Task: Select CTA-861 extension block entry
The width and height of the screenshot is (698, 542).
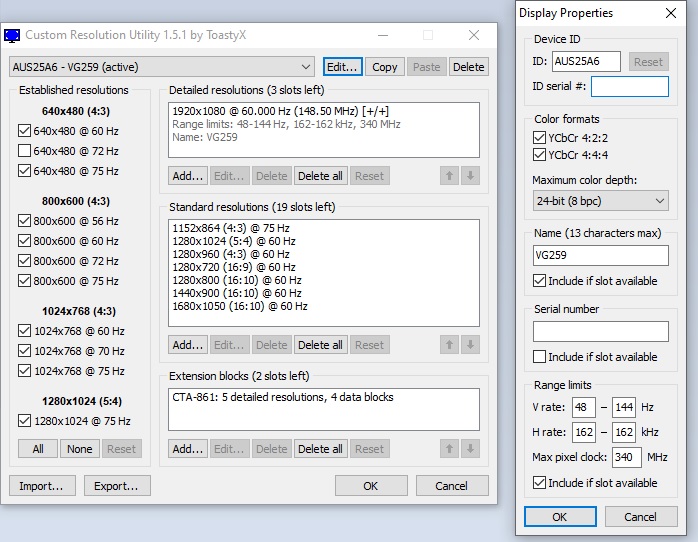Action: [x=283, y=397]
